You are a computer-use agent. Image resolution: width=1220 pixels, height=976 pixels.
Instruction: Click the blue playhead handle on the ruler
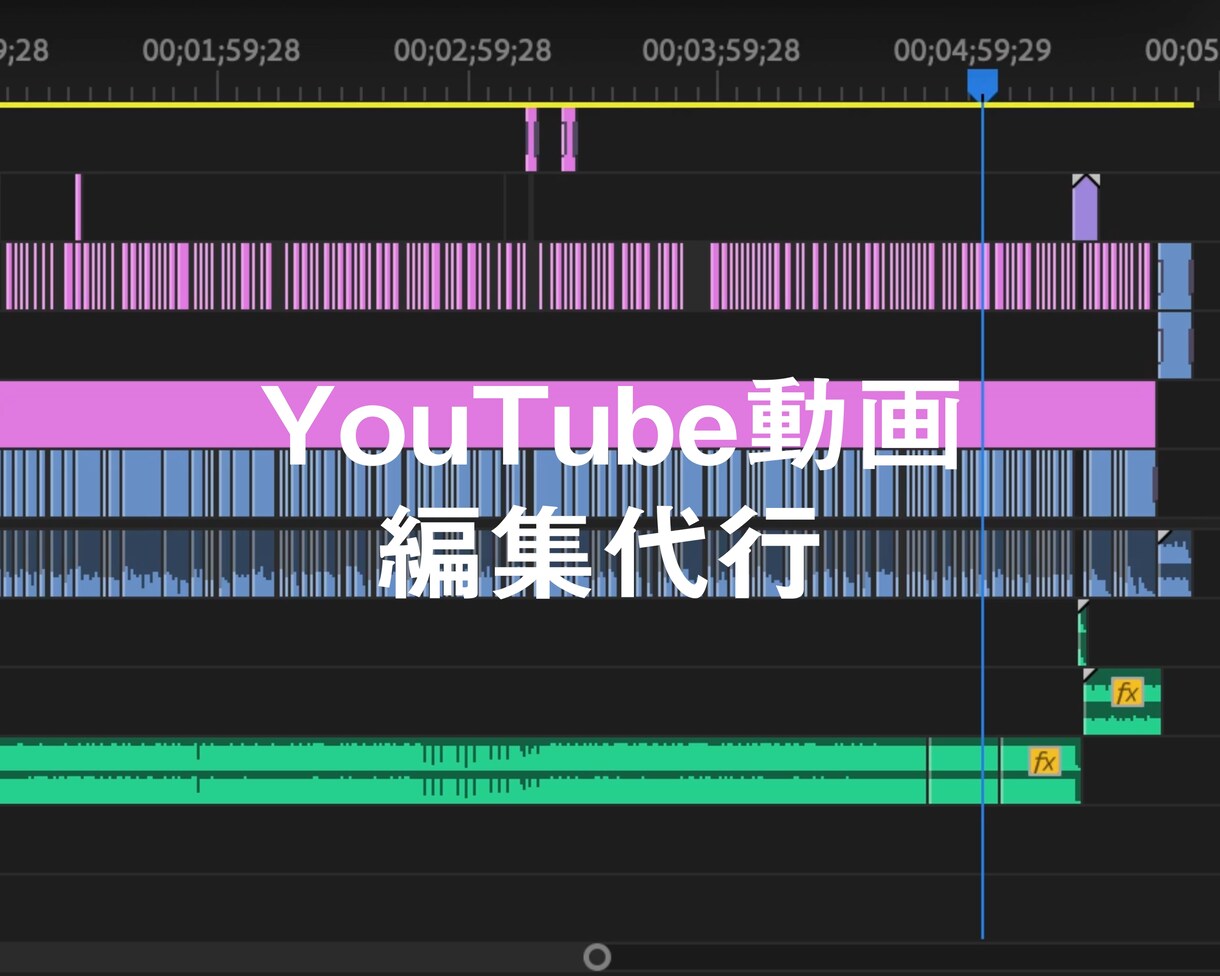(x=982, y=84)
